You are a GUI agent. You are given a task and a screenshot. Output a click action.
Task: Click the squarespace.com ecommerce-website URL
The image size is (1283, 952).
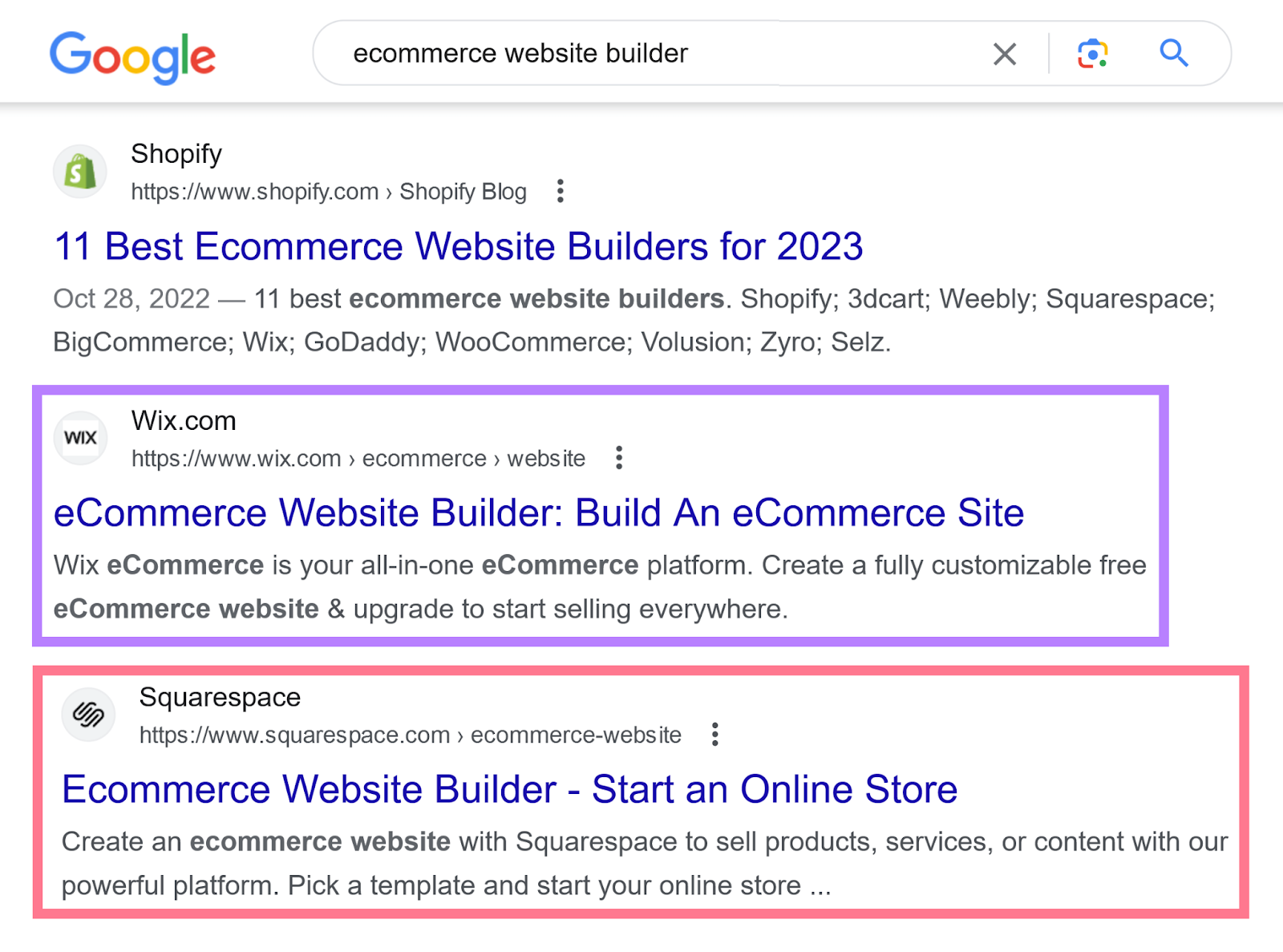411,735
